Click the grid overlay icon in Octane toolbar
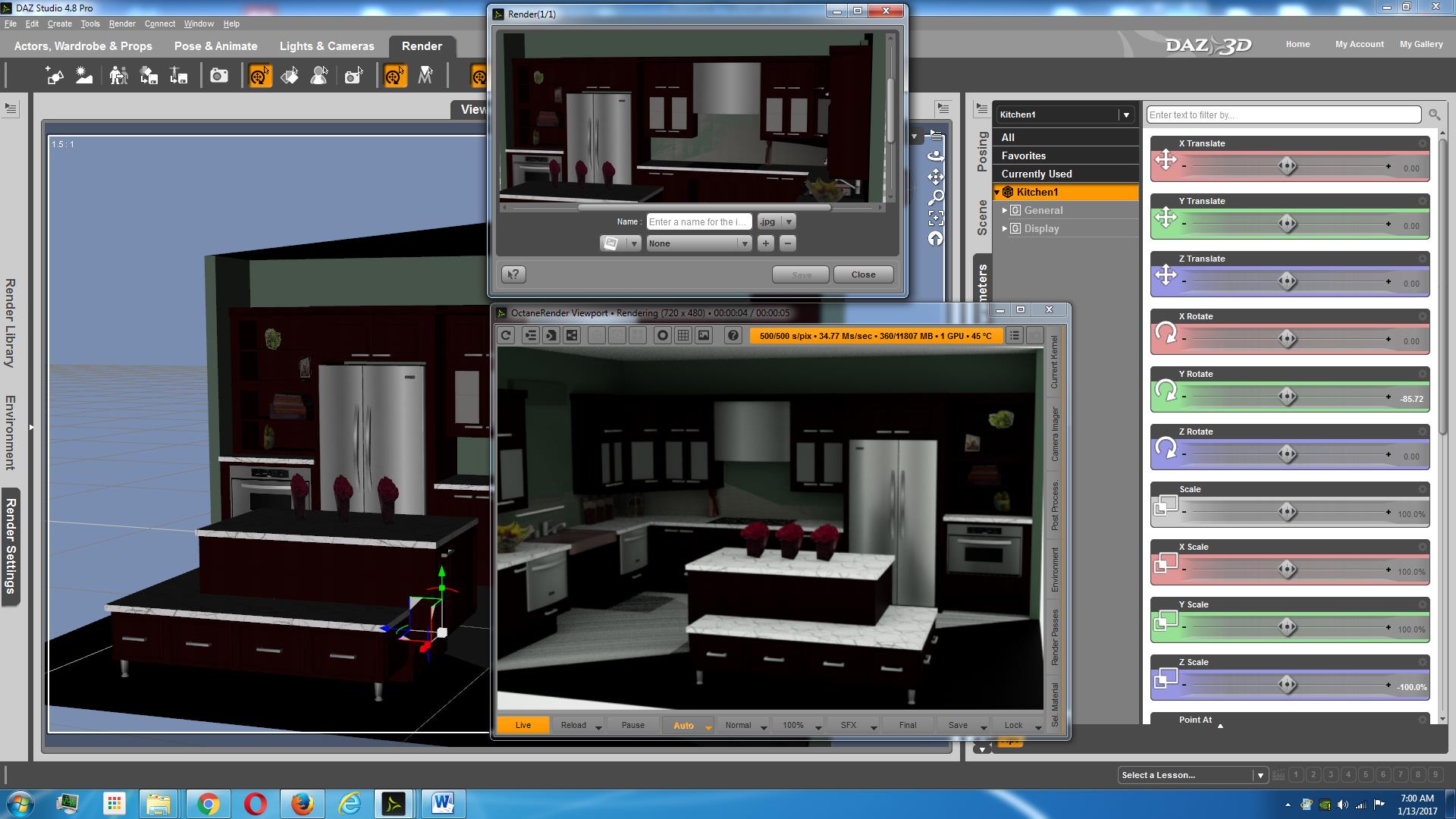The height and width of the screenshot is (819, 1456). [x=683, y=335]
